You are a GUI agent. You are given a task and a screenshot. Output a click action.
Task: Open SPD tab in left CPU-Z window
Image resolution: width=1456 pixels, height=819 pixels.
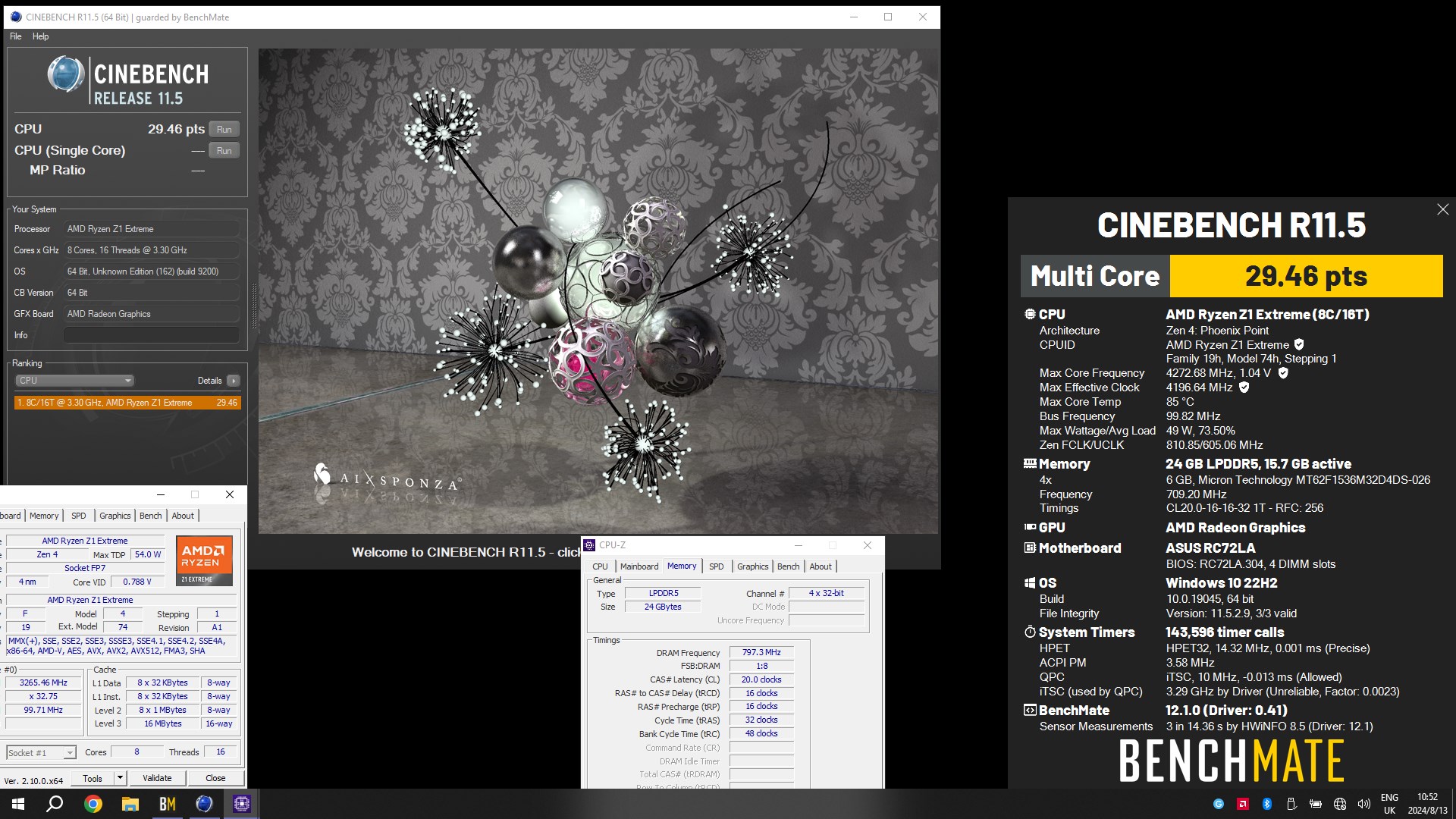[x=79, y=516]
